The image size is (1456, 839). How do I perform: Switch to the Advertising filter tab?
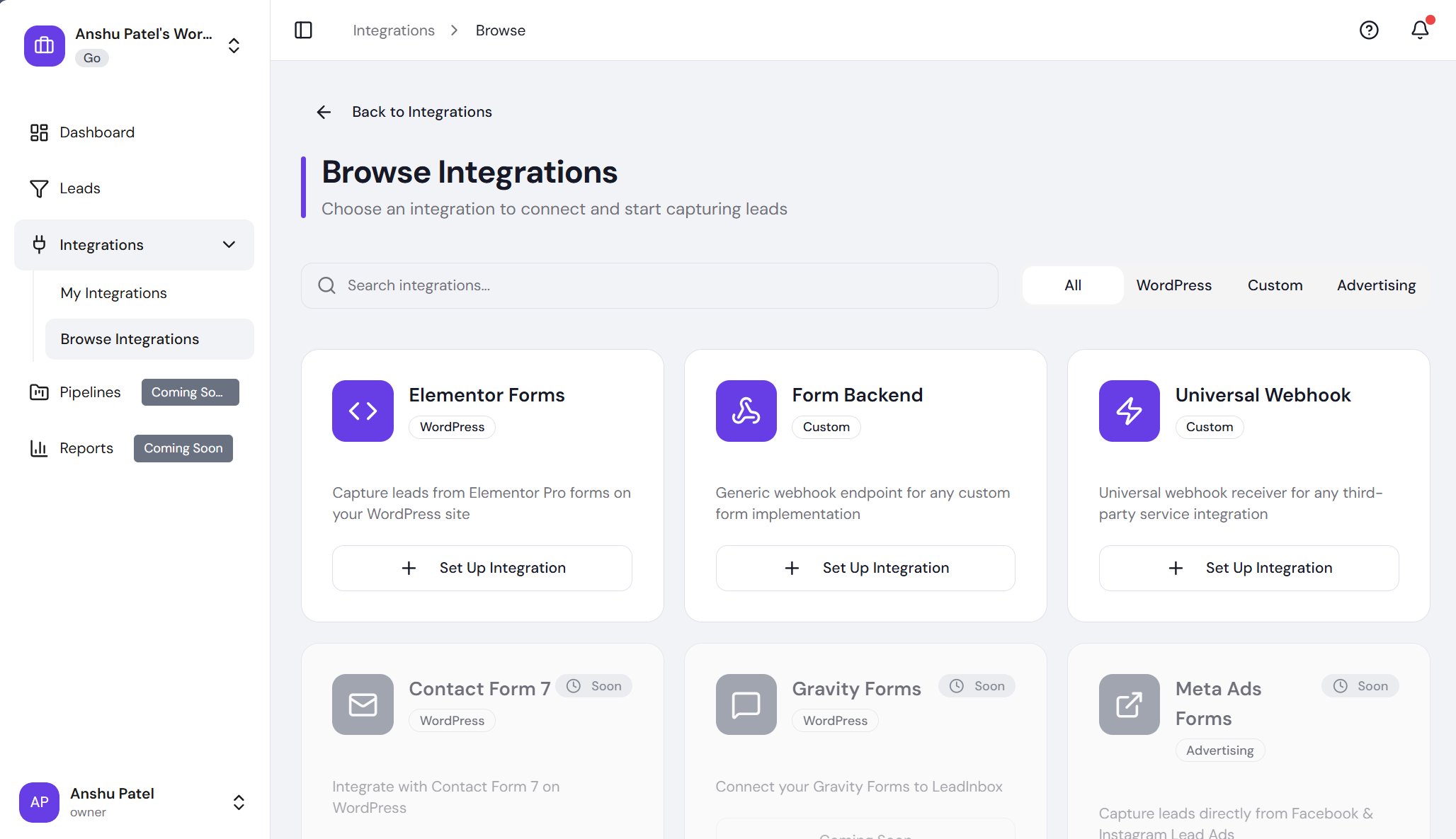[x=1376, y=285]
